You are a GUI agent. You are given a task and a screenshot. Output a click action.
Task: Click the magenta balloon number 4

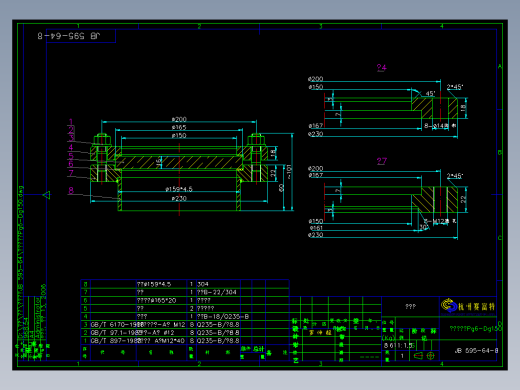(x=71, y=147)
